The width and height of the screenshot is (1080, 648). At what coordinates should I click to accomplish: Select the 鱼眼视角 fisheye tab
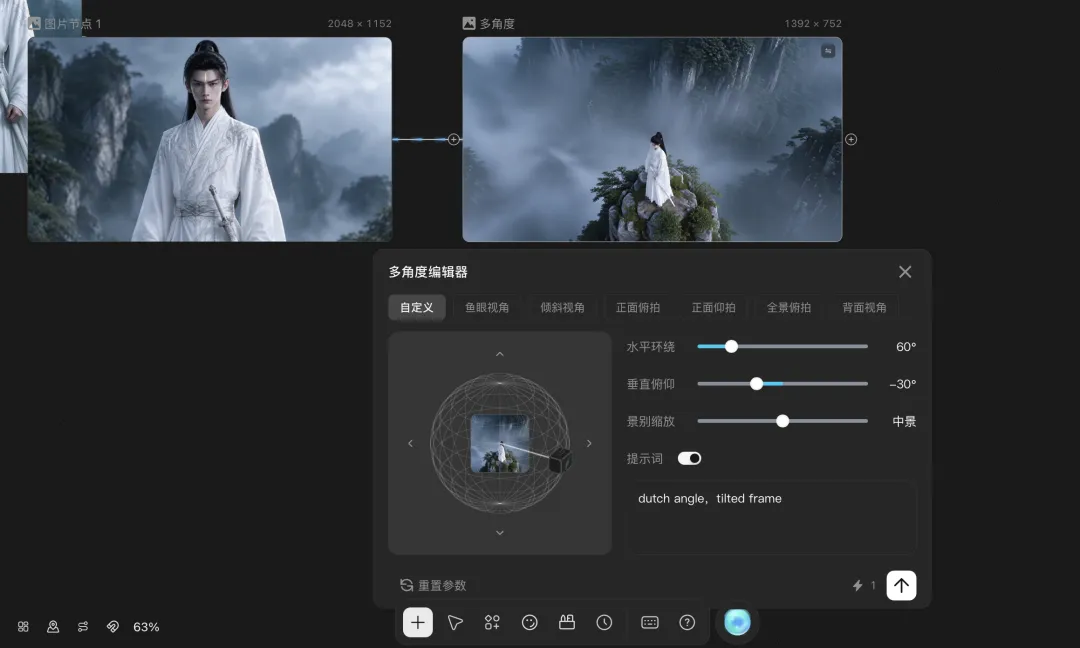point(487,307)
